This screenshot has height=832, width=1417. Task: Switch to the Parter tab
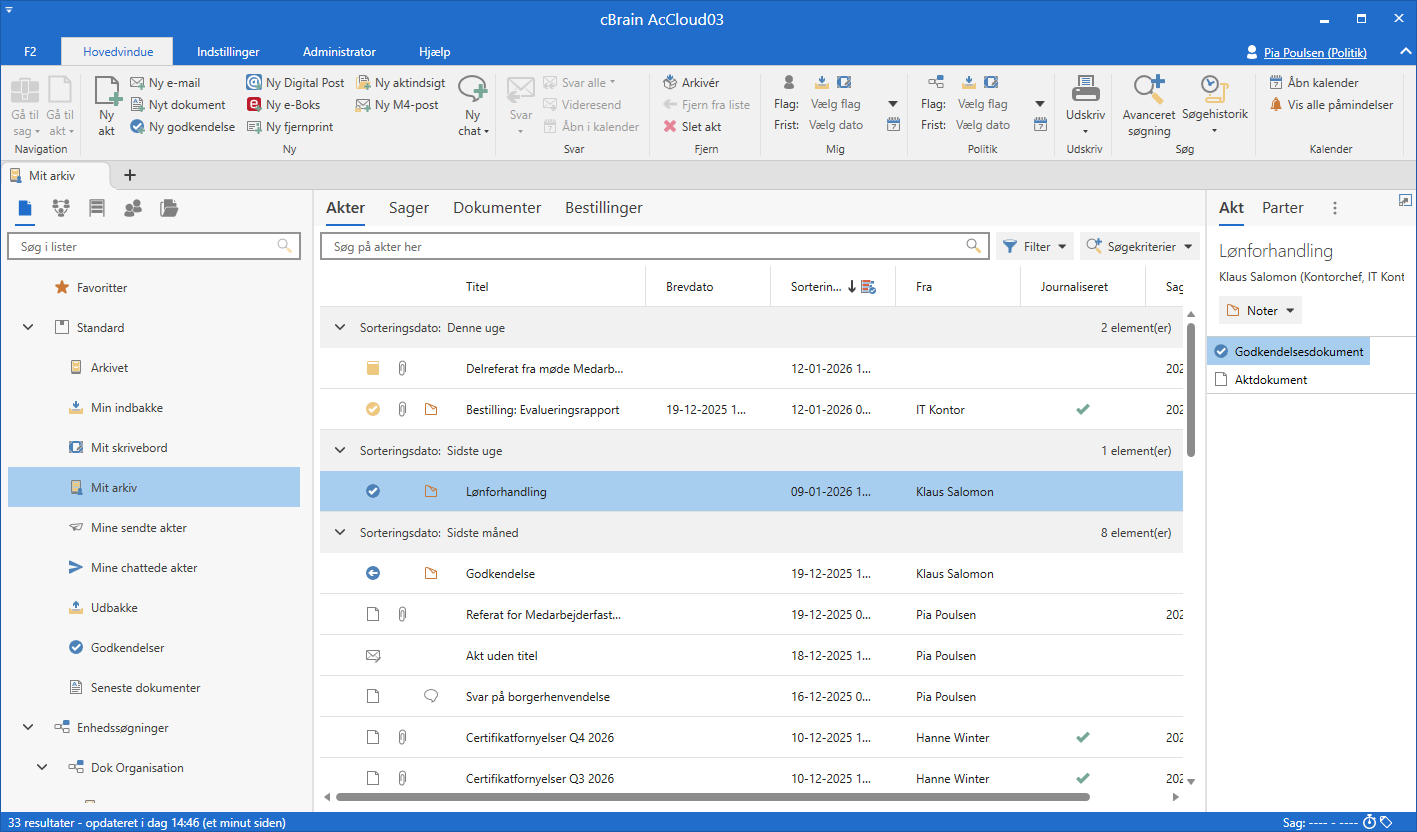click(1283, 208)
